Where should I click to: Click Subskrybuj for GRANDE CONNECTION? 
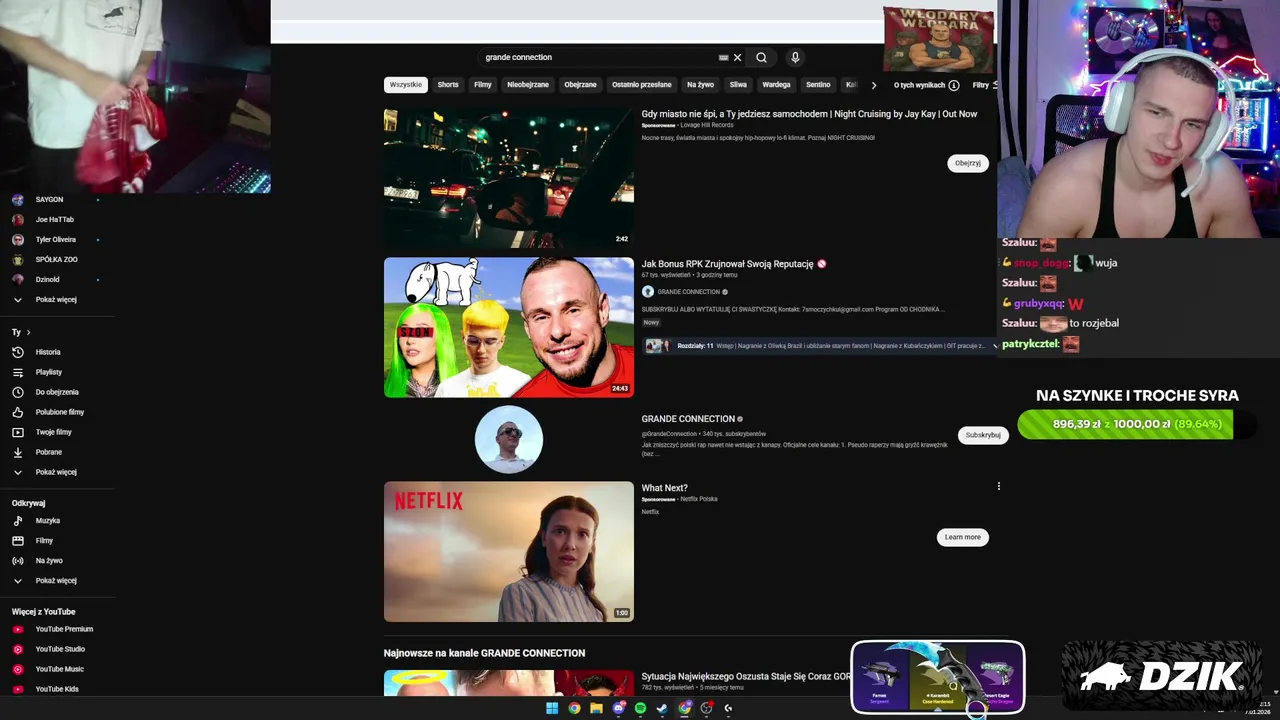[x=983, y=435]
